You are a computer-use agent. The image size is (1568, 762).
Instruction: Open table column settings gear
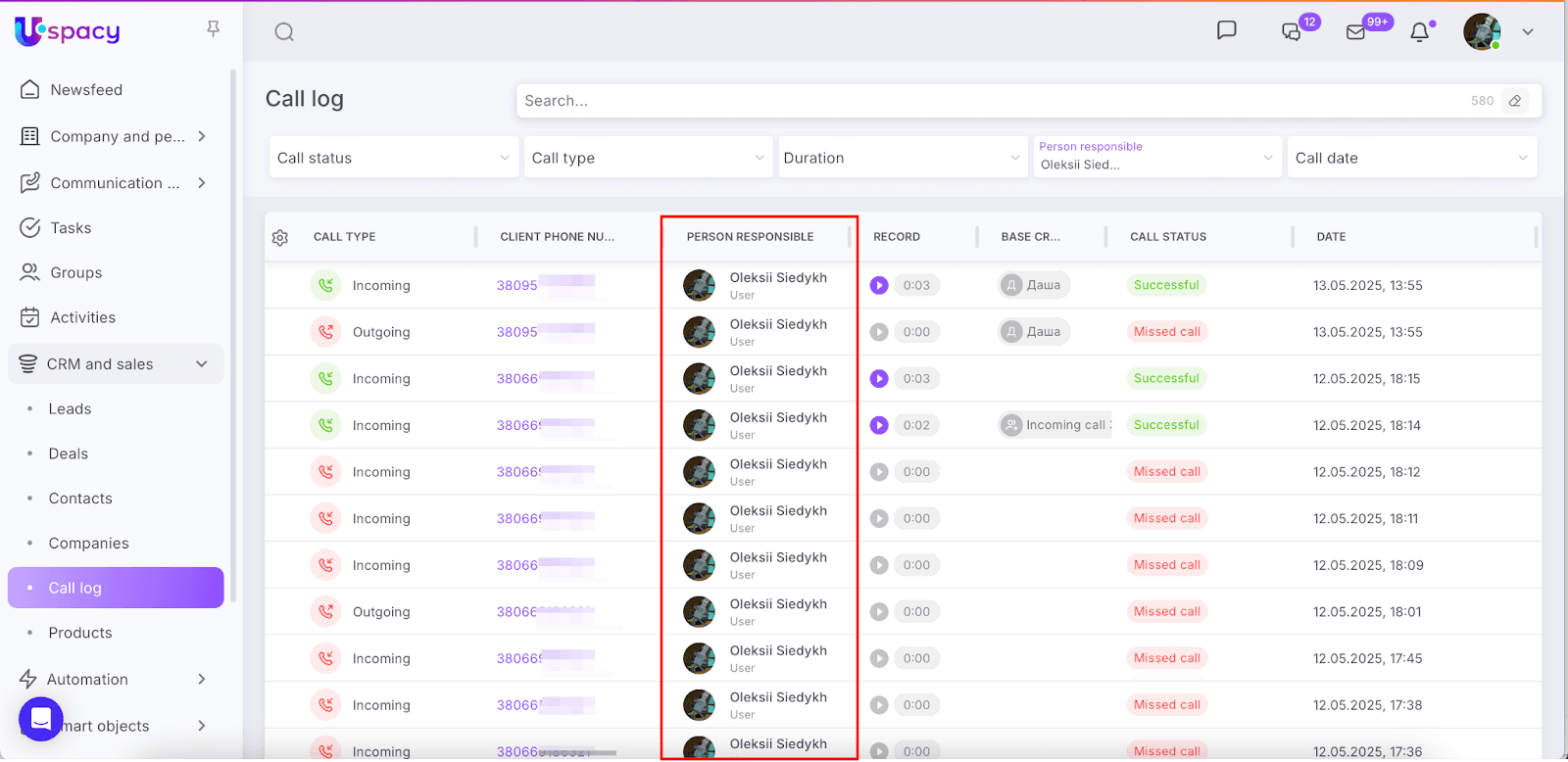[x=280, y=237]
